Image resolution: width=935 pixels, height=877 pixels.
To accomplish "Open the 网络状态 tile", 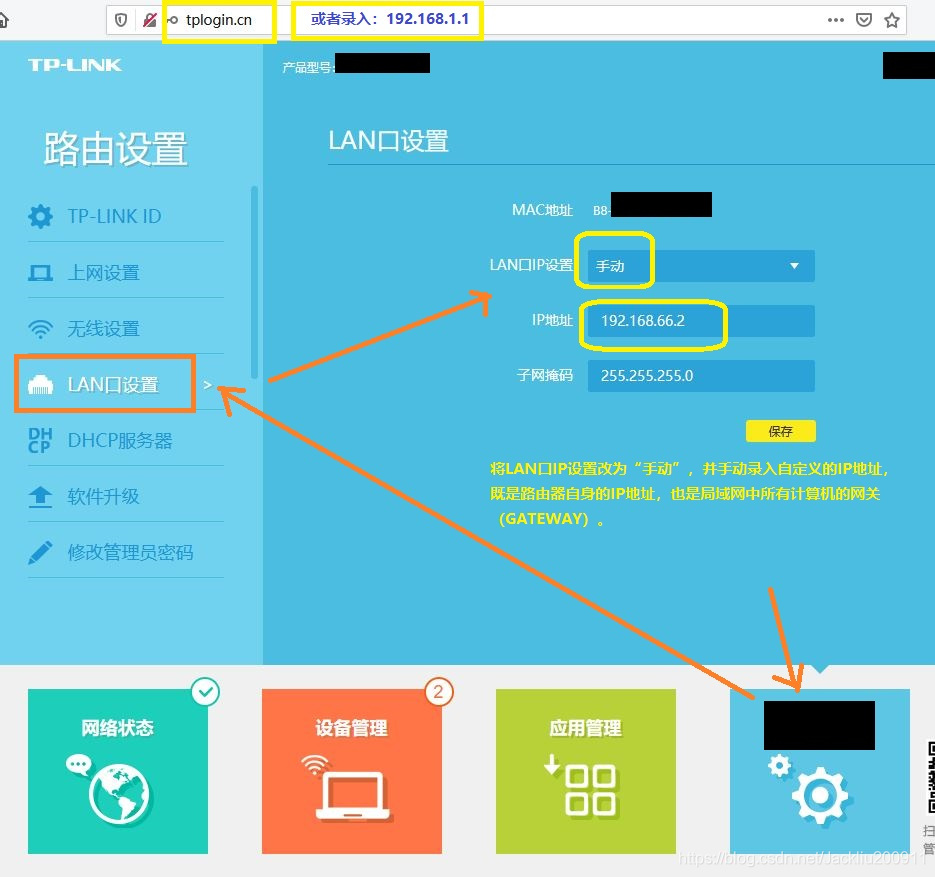I will click(118, 771).
